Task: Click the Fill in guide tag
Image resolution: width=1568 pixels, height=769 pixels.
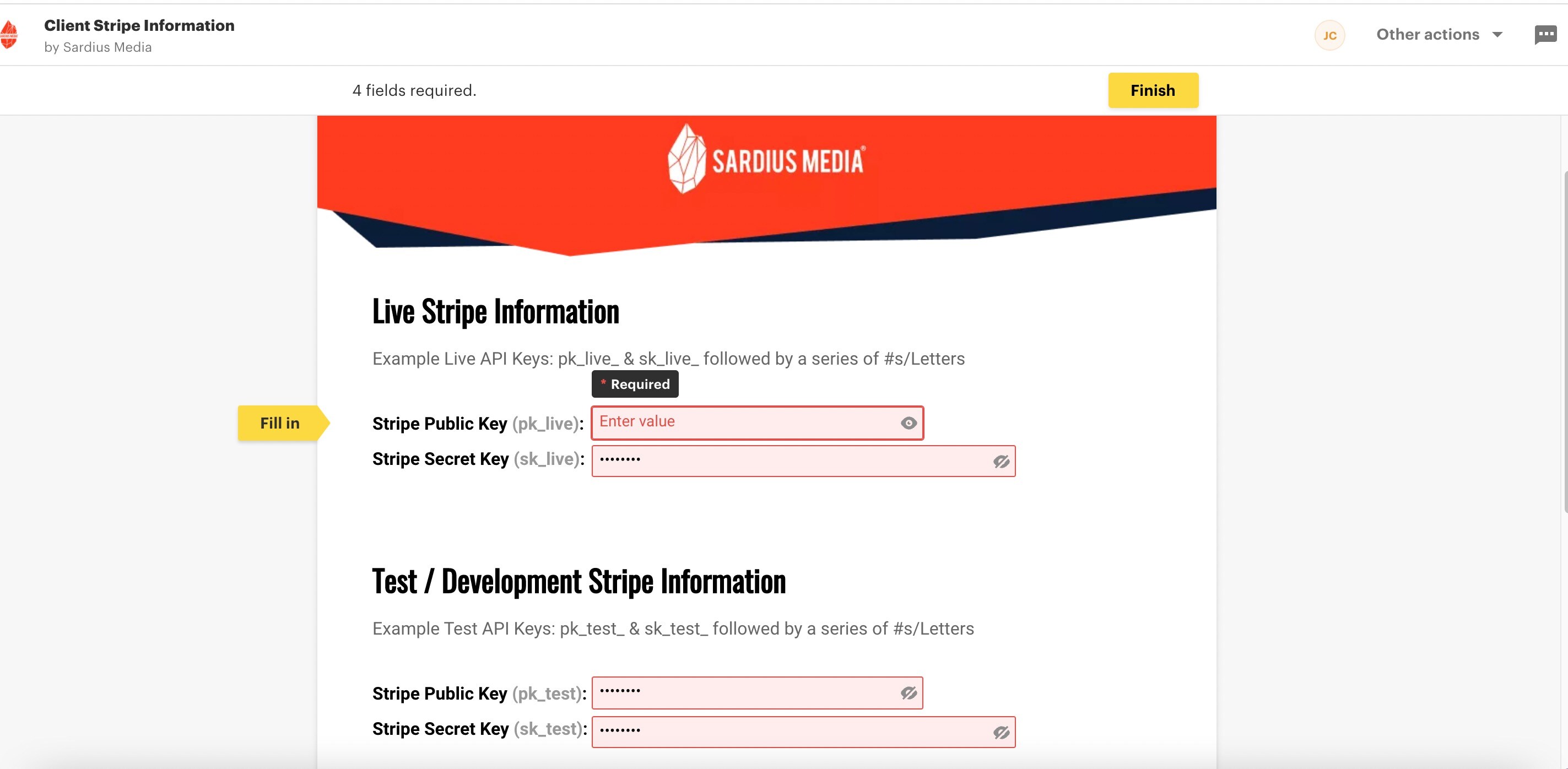Action: coord(283,423)
